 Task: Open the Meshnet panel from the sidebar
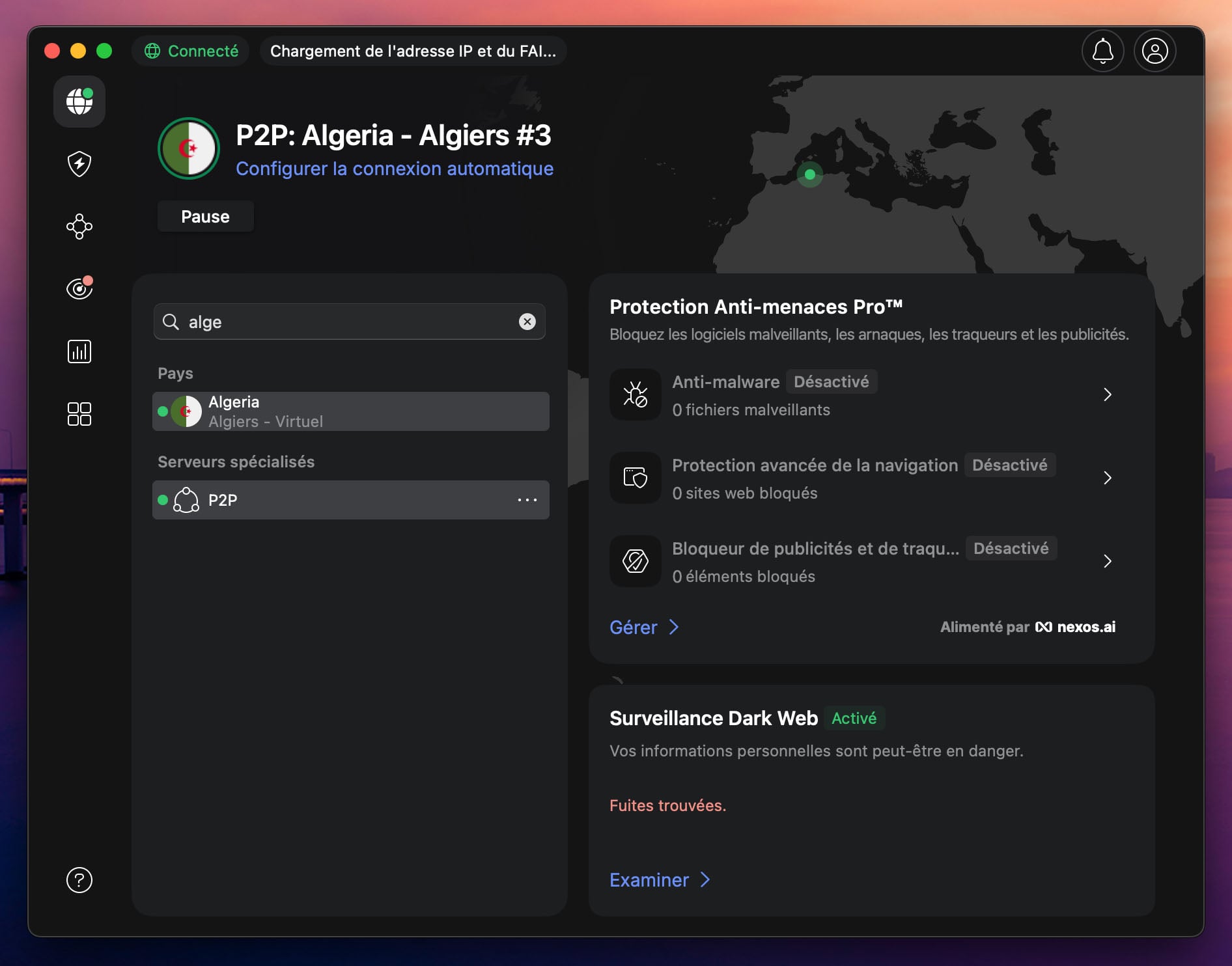coord(79,227)
